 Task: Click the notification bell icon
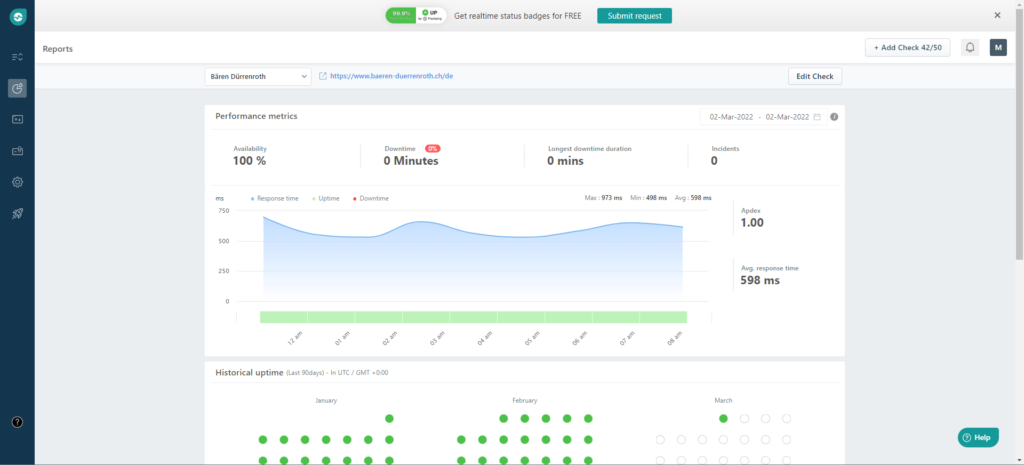[969, 48]
